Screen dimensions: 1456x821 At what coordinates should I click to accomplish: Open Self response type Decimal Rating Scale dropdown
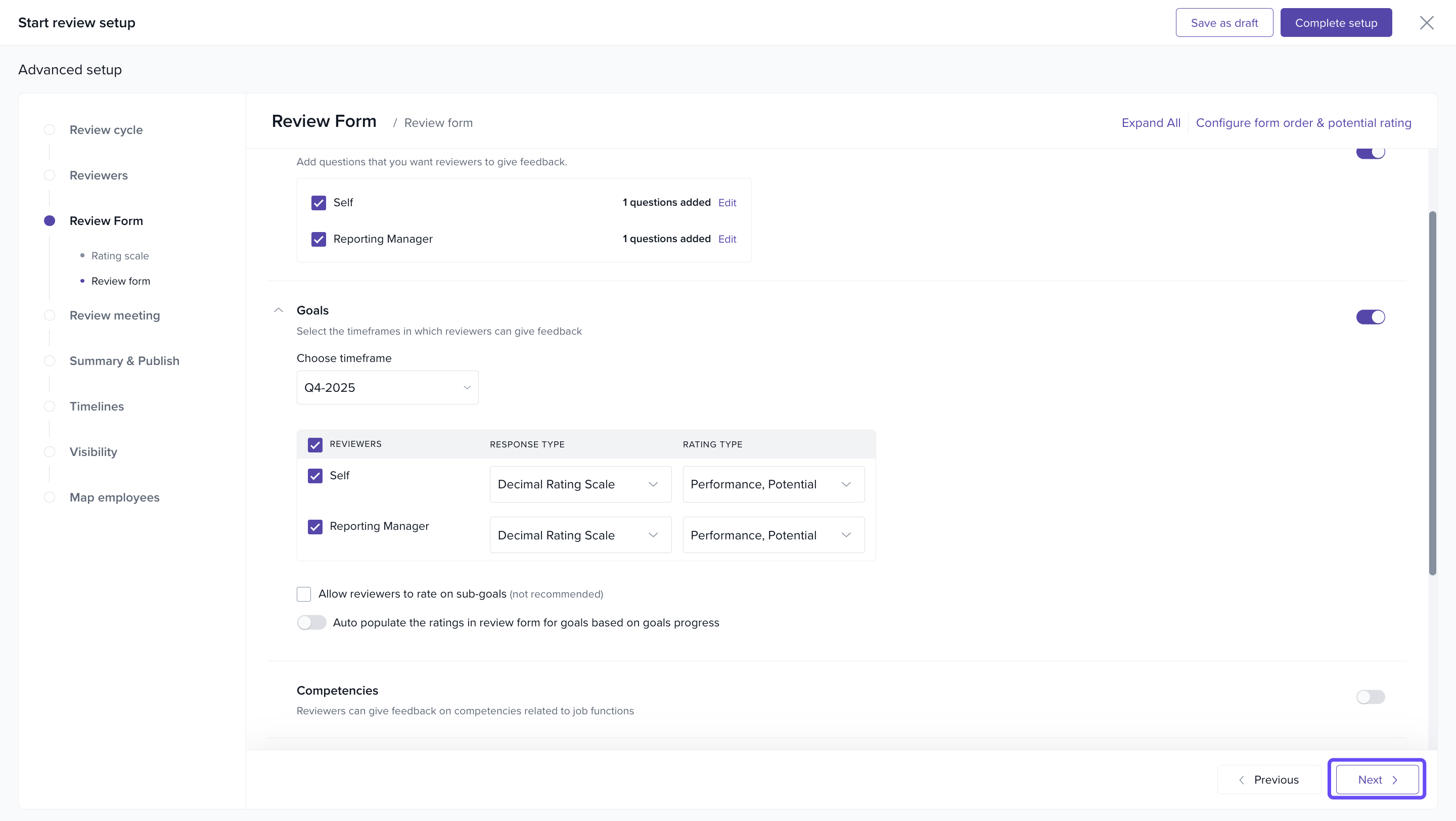[x=580, y=484]
